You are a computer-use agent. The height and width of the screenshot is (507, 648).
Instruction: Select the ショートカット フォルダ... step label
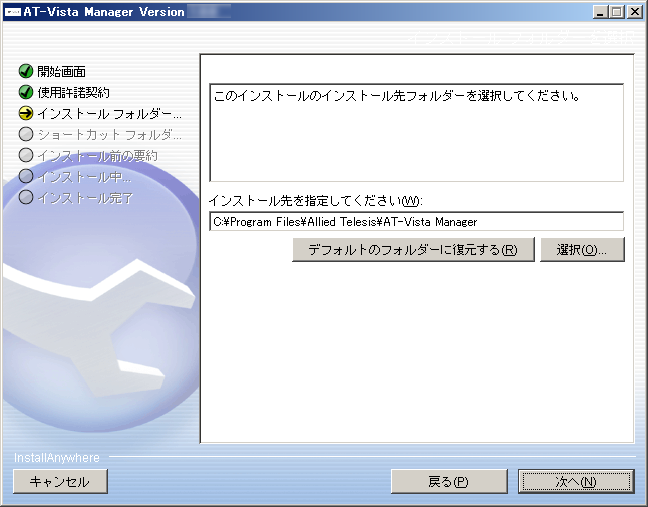tap(110, 135)
